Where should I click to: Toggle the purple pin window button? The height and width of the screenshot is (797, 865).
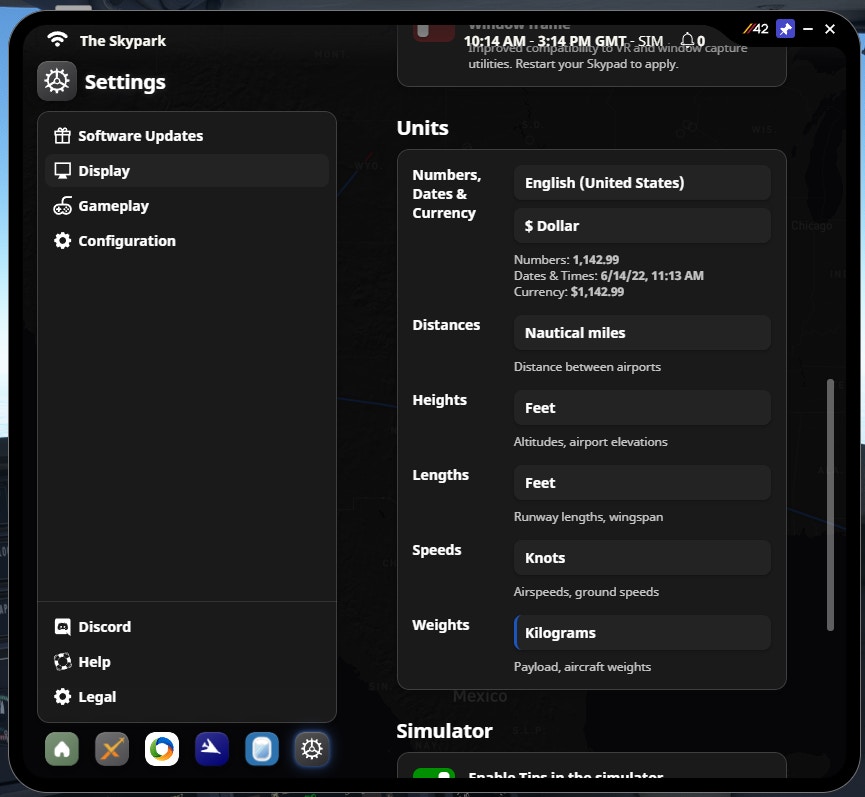click(786, 29)
